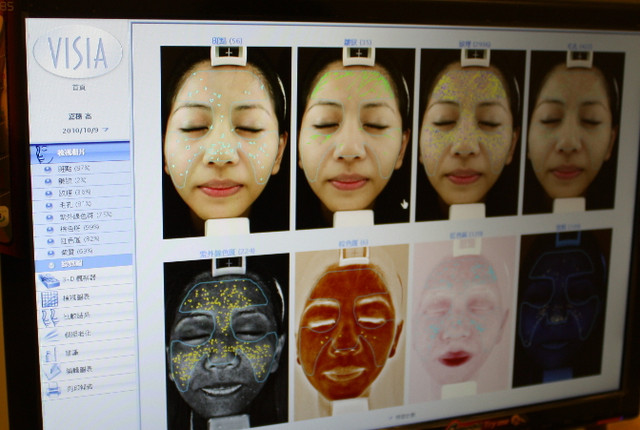This screenshot has height=430, width=640.
Task: Click the home link under VISIA logo
Action: pos(79,88)
